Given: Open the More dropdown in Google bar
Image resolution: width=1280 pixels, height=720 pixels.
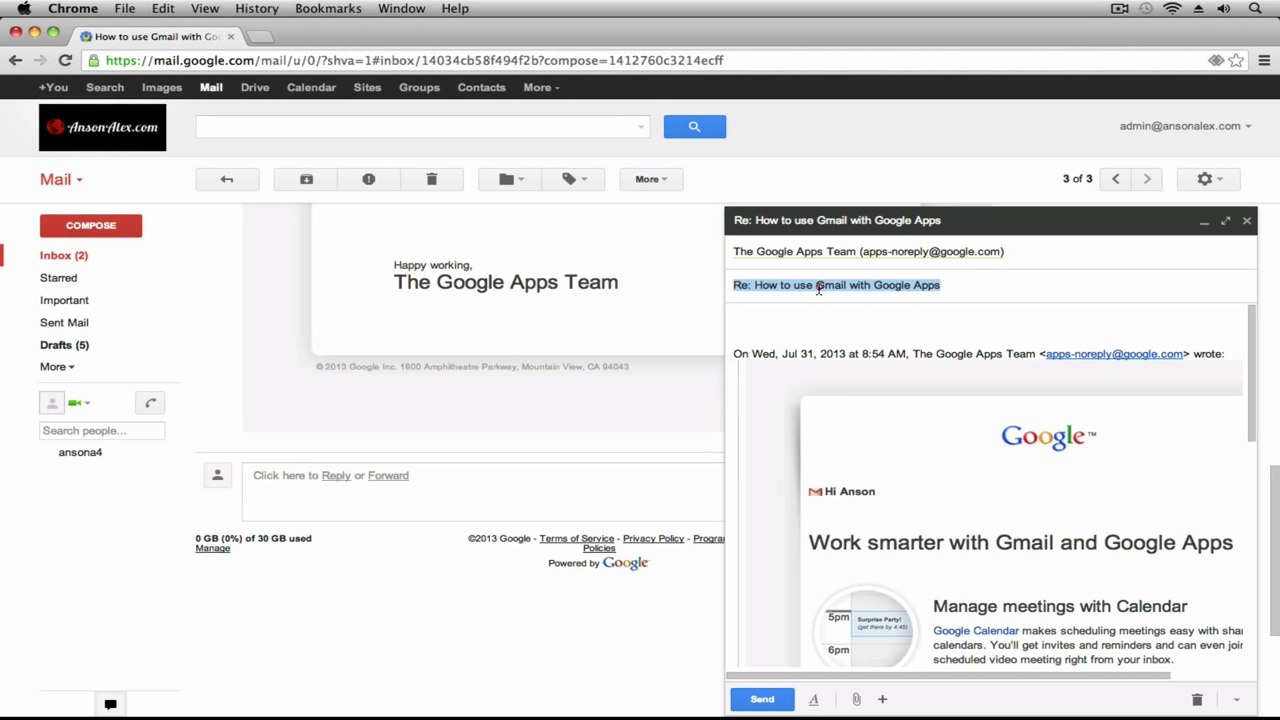Looking at the screenshot, I should click(541, 88).
